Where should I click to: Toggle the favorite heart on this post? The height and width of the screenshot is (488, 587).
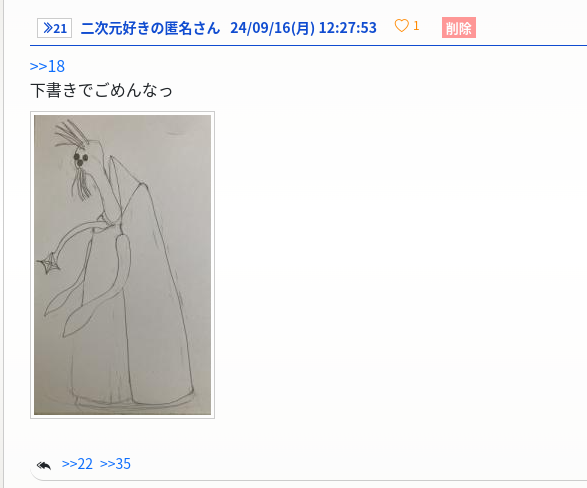(401, 26)
